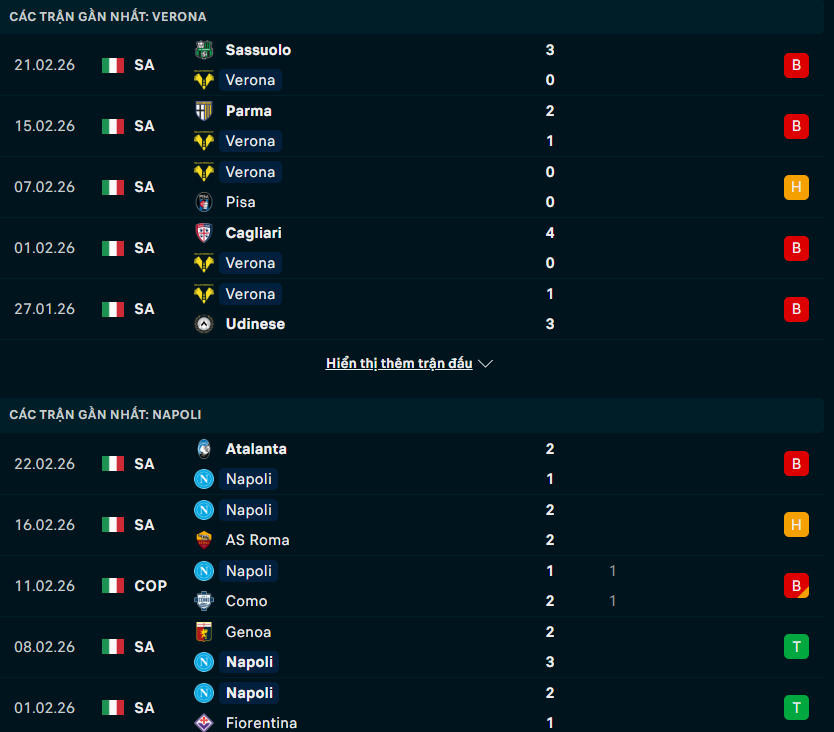Click the Genoa team crest

204,632
